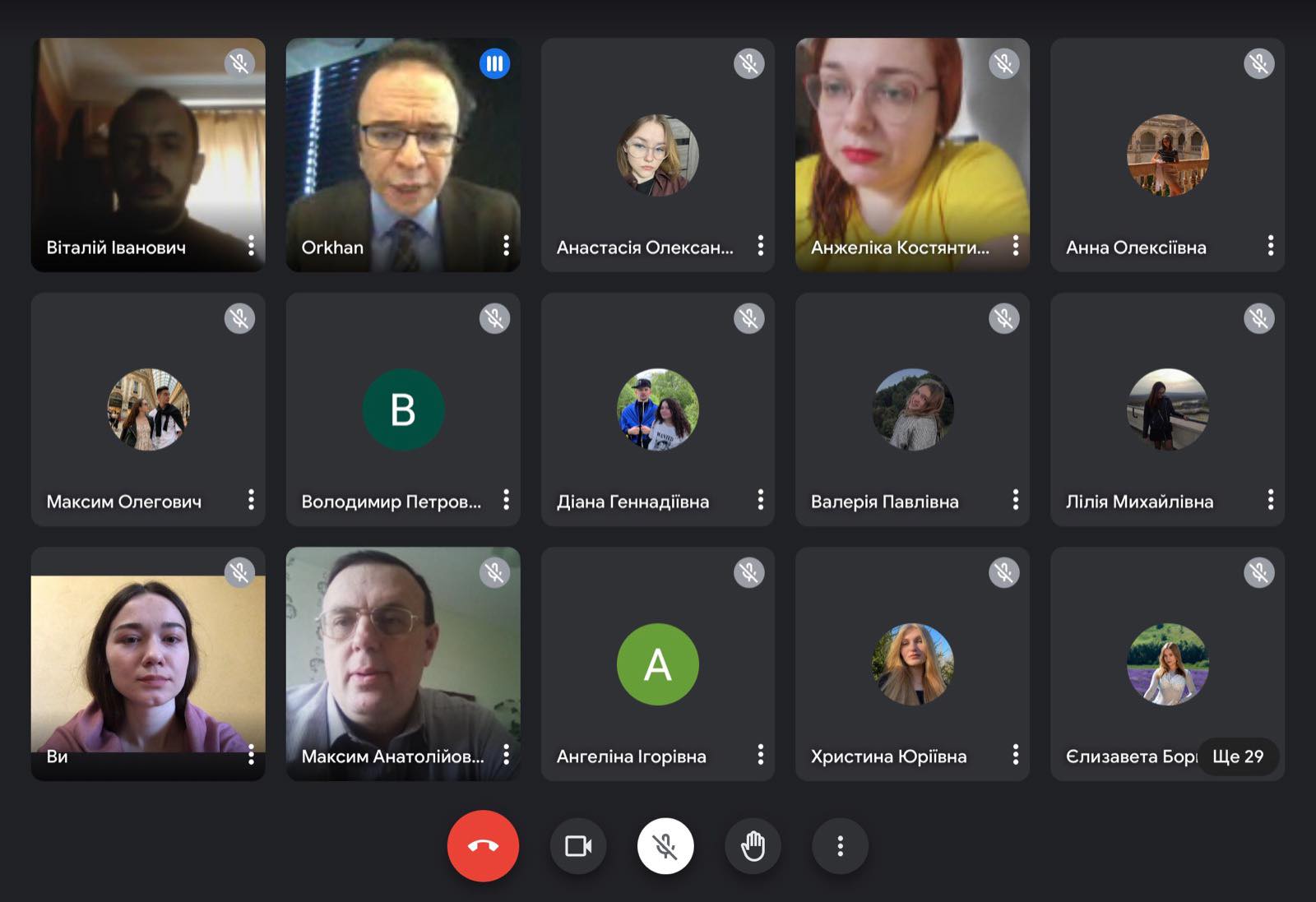Open options menu for Анна Олексіївна
Screen dimensions: 1316x902
point(1270,245)
